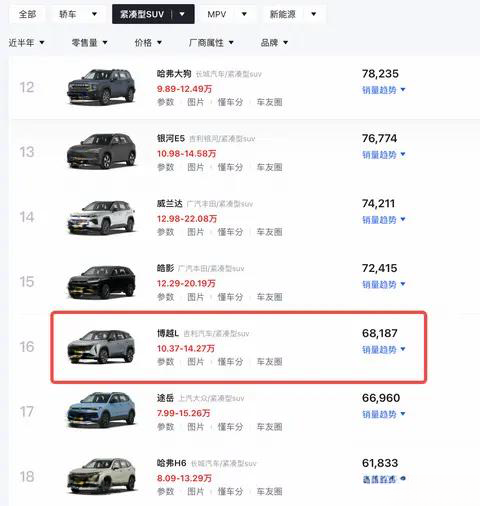Expand 销量趋势 for 博越L

pyautogui.click(x=384, y=349)
